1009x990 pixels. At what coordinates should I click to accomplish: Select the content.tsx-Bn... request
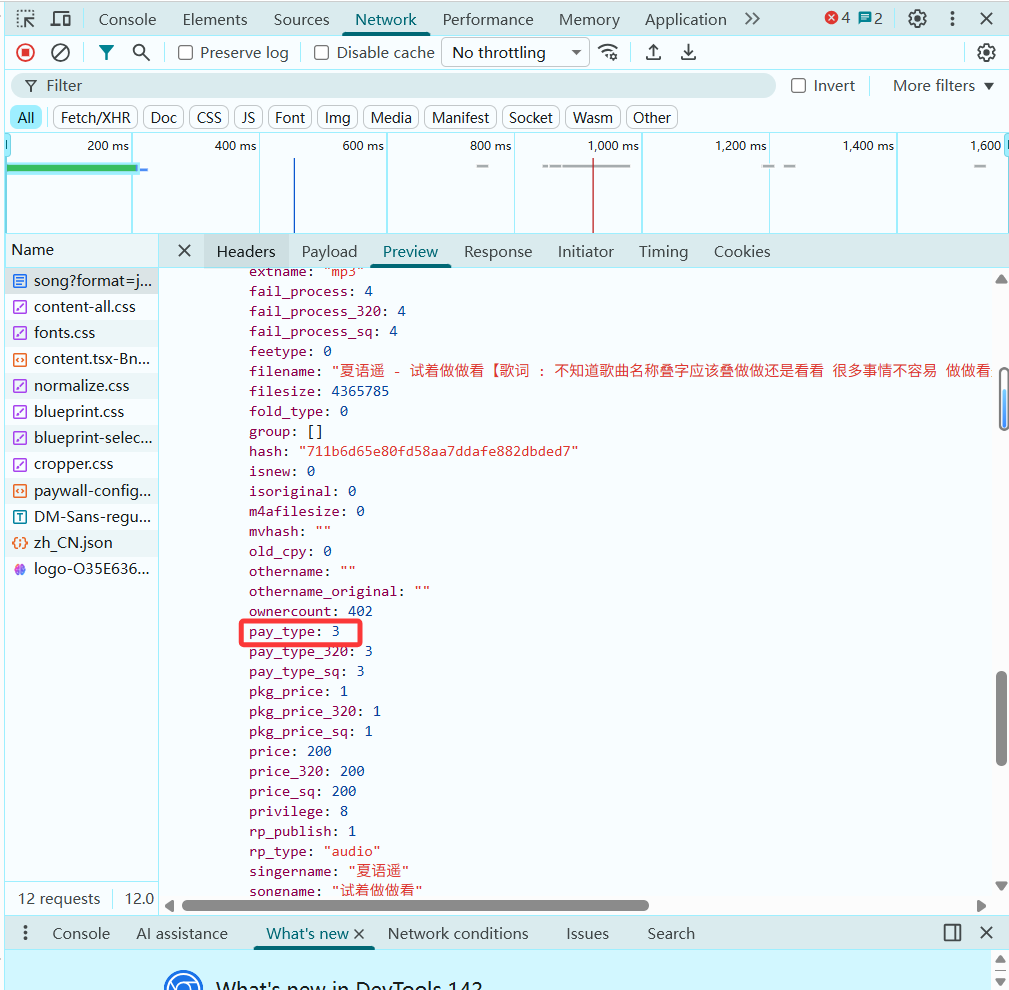(82, 359)
